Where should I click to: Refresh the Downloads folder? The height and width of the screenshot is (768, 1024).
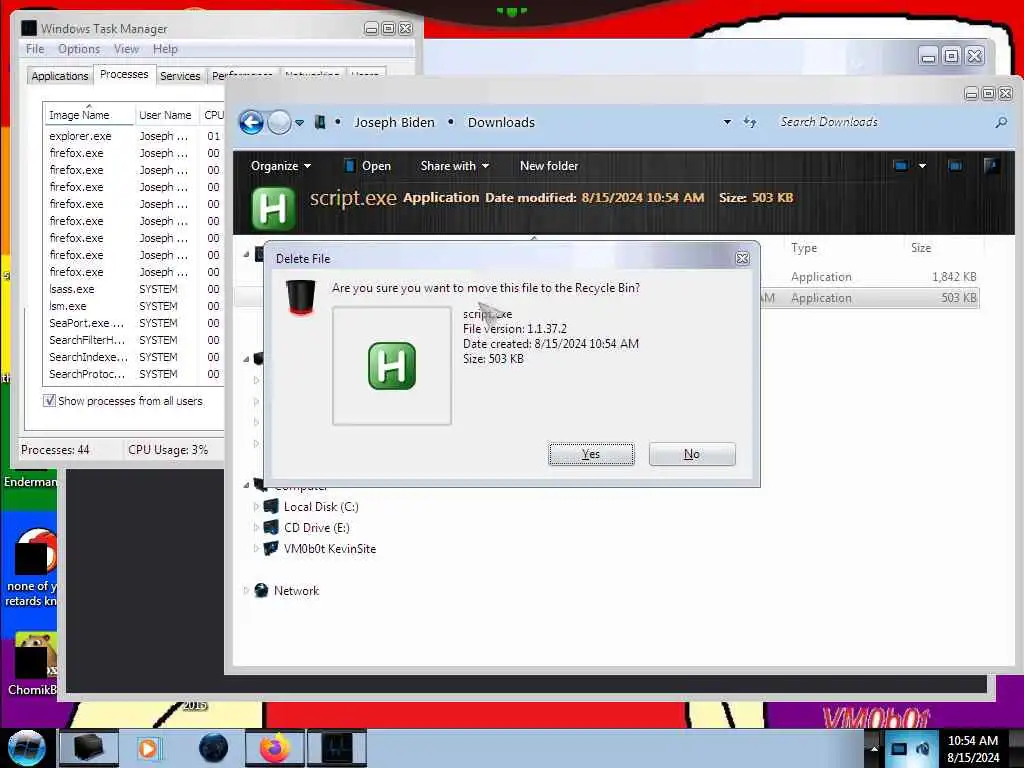coord(750,122)
